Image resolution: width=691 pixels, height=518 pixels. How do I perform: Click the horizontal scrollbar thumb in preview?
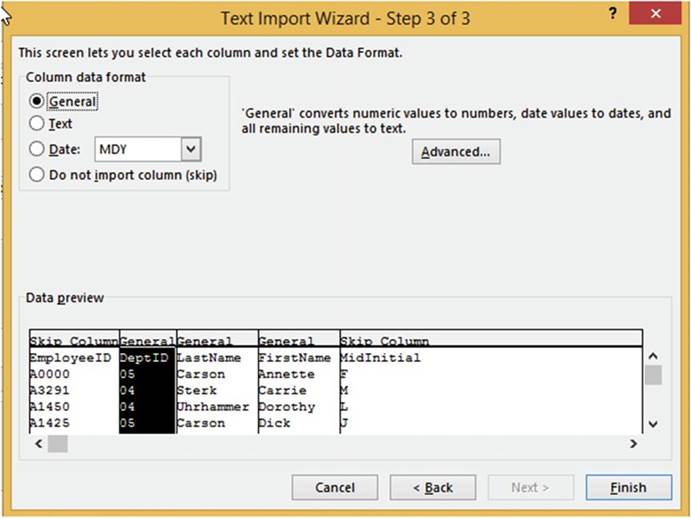click(x=57, y=443)
